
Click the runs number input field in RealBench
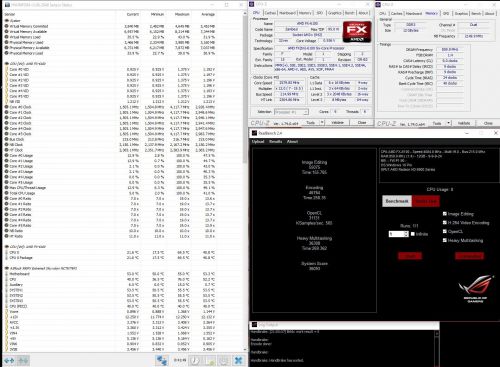[396, 234]
